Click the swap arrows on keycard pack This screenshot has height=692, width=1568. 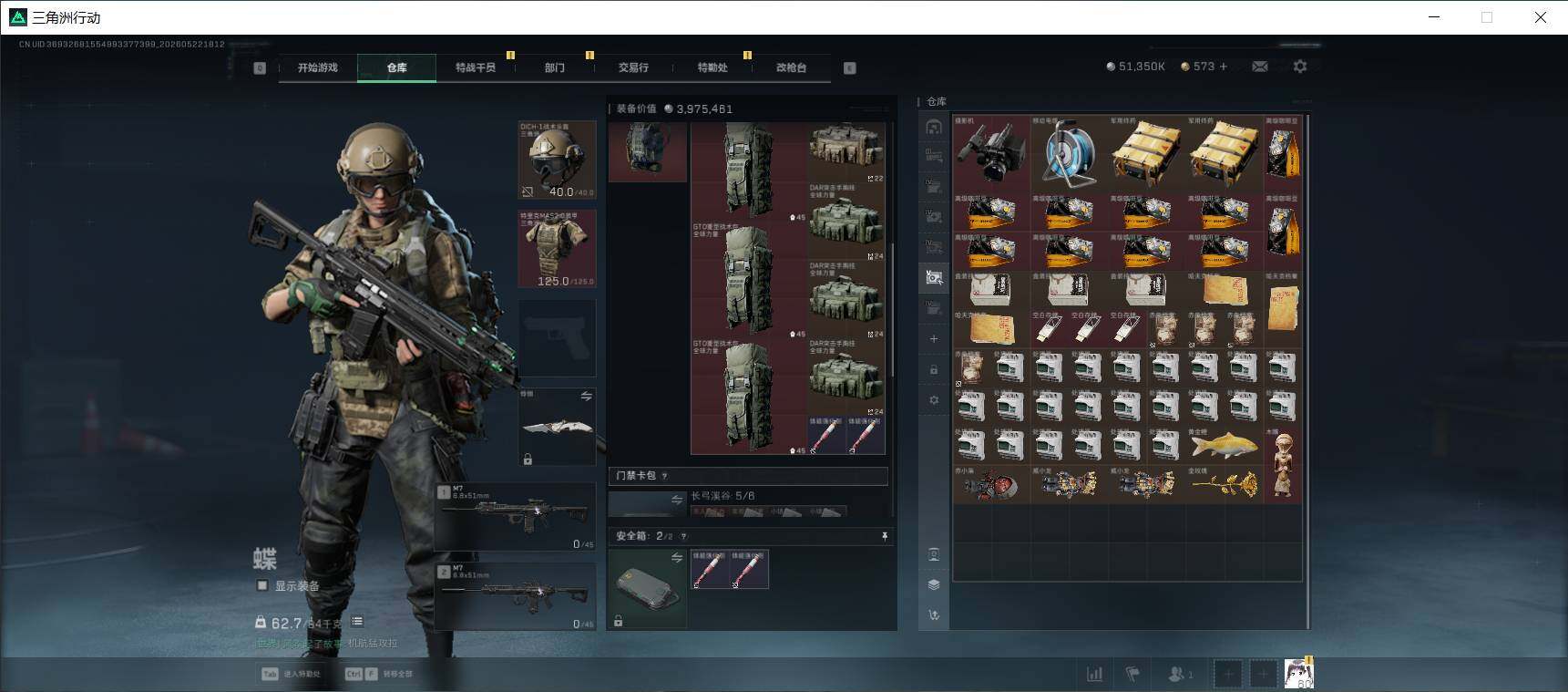point(677,500)
